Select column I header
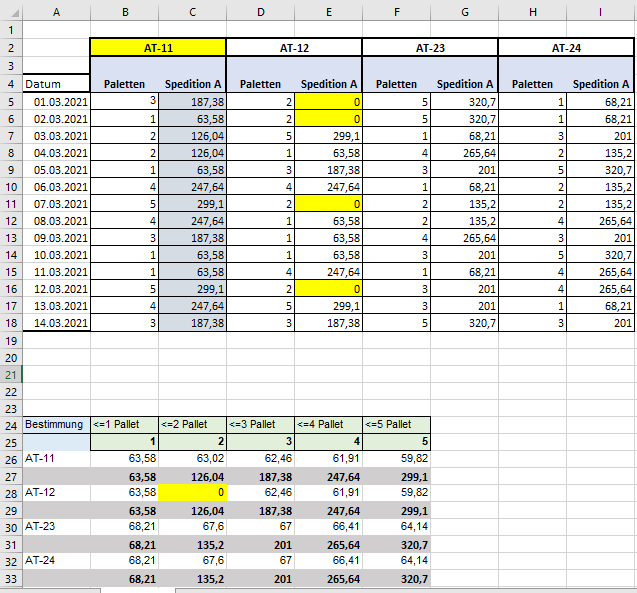The width and height of the screenshot is (637, 593). 600,12
